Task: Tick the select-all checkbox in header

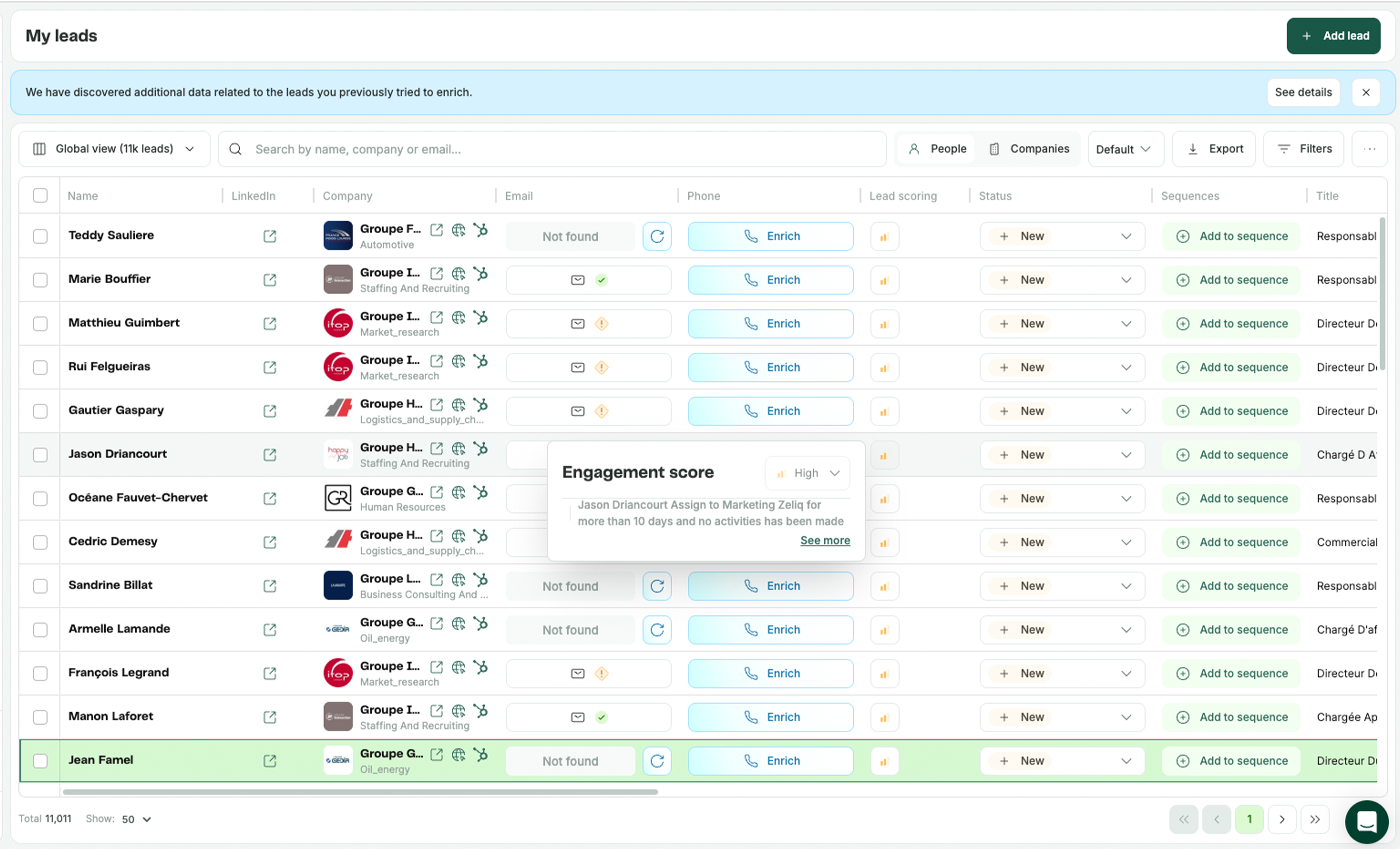Action: [x=40, y=195]
